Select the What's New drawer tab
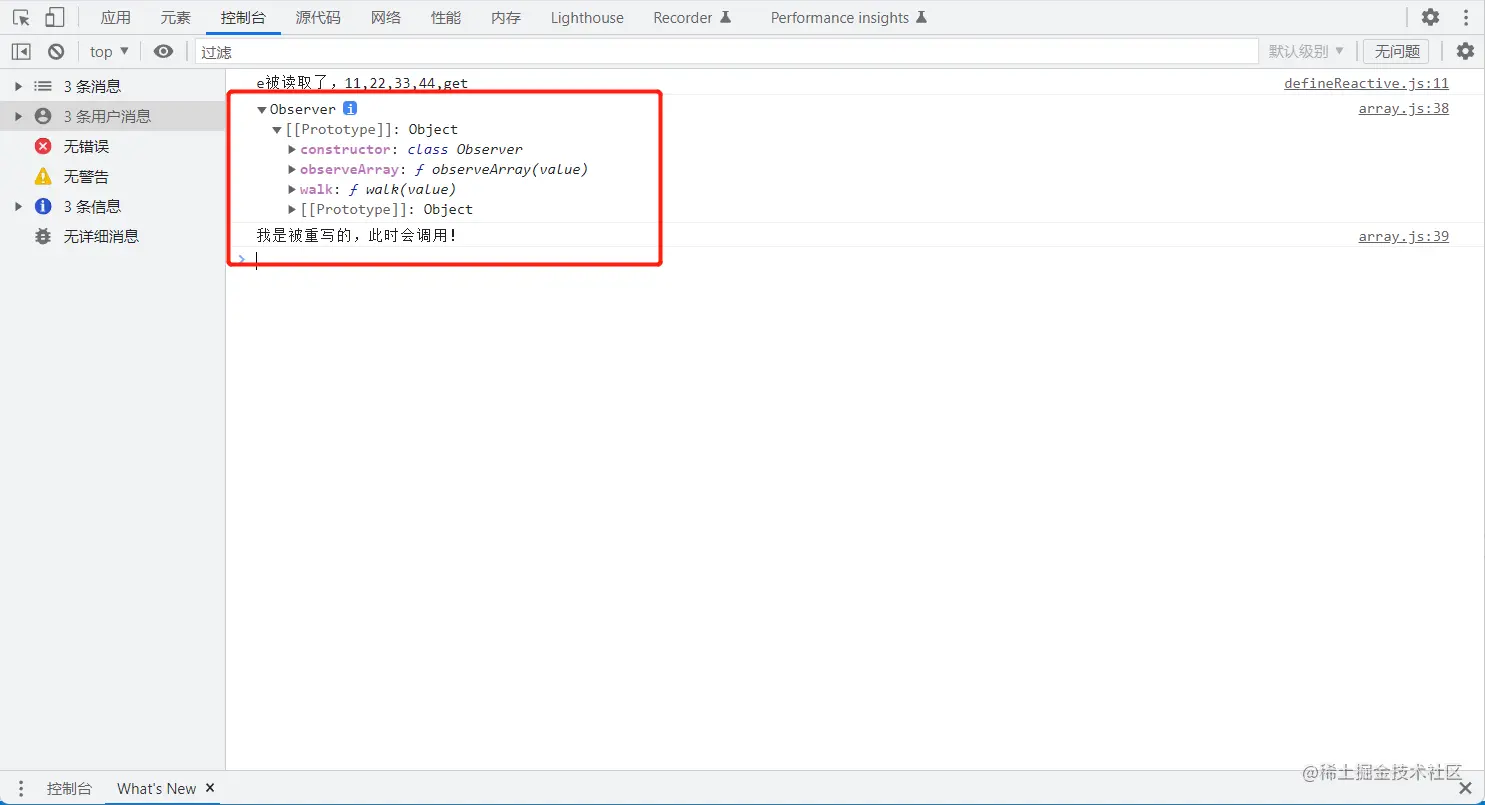This screenshot has height=805, width=1485. pyautogui.click(x=157, y=788)
